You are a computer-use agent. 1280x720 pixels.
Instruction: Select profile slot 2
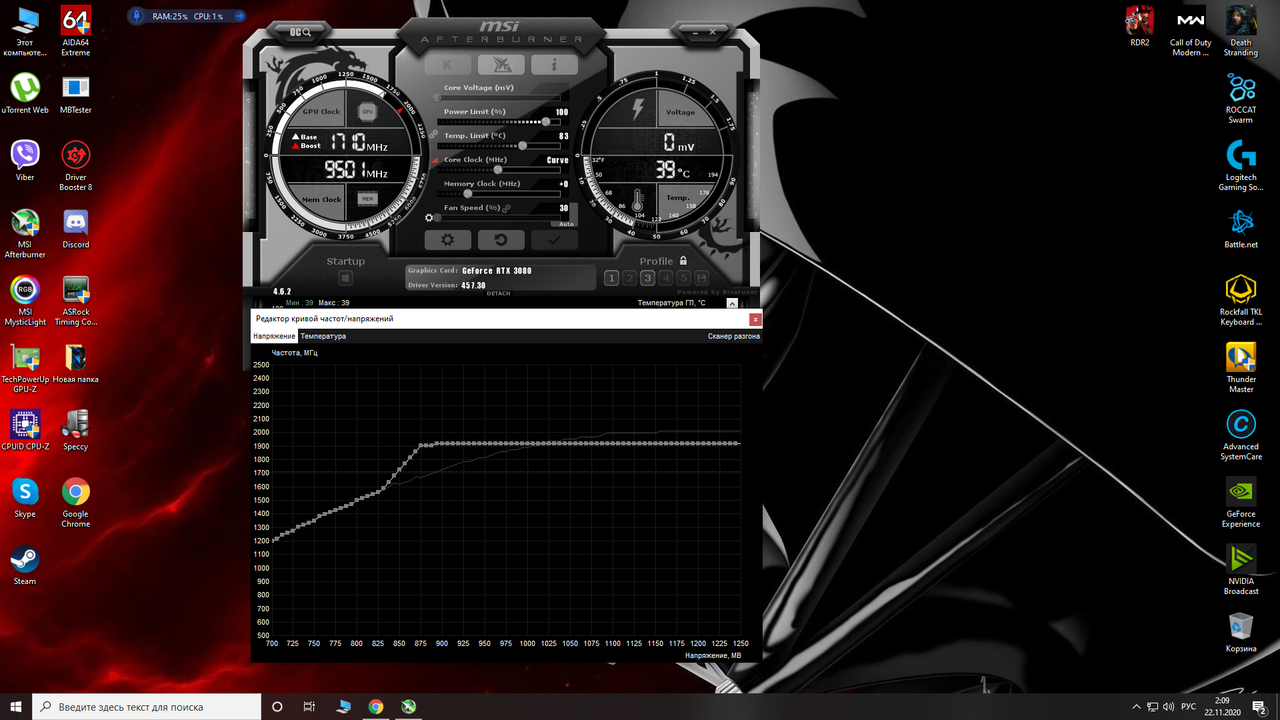pyautogui.click(x=629, y=278)
